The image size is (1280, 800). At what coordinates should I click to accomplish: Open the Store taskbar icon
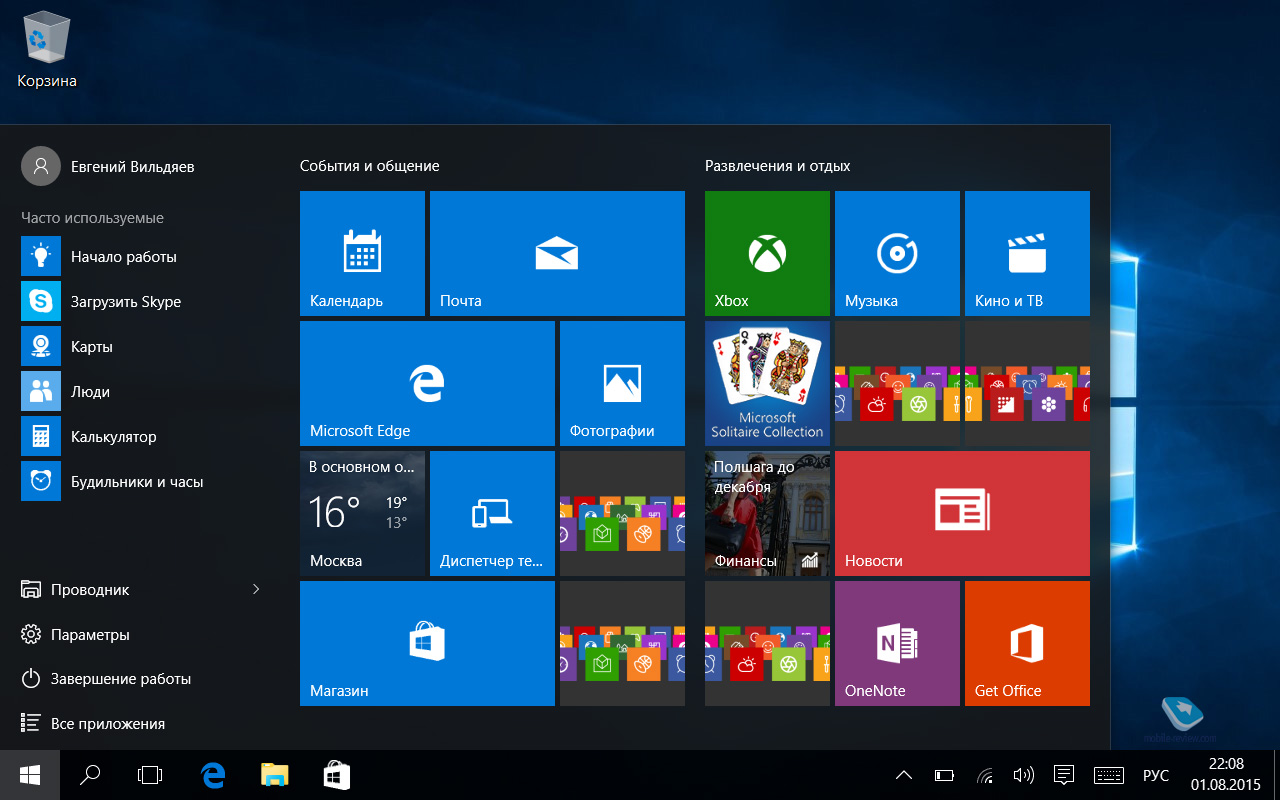point(336,775)
